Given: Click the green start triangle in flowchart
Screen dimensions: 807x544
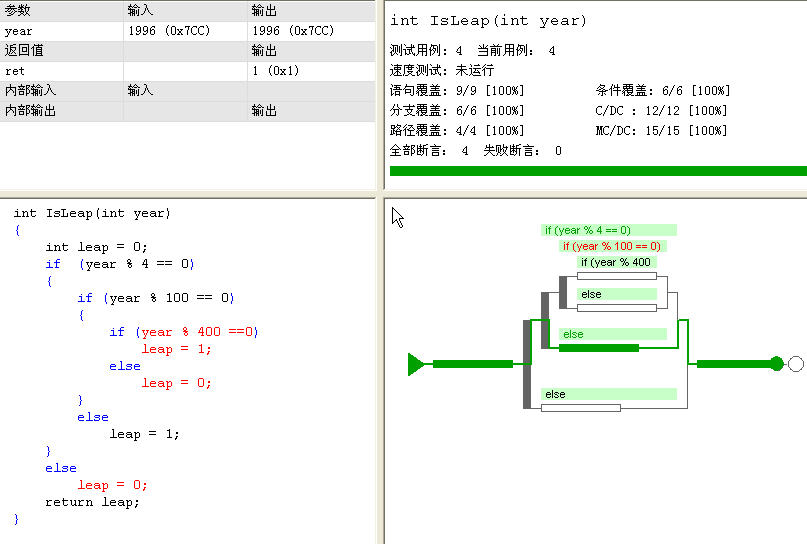Looking at the screenshot, I should 416,364.
